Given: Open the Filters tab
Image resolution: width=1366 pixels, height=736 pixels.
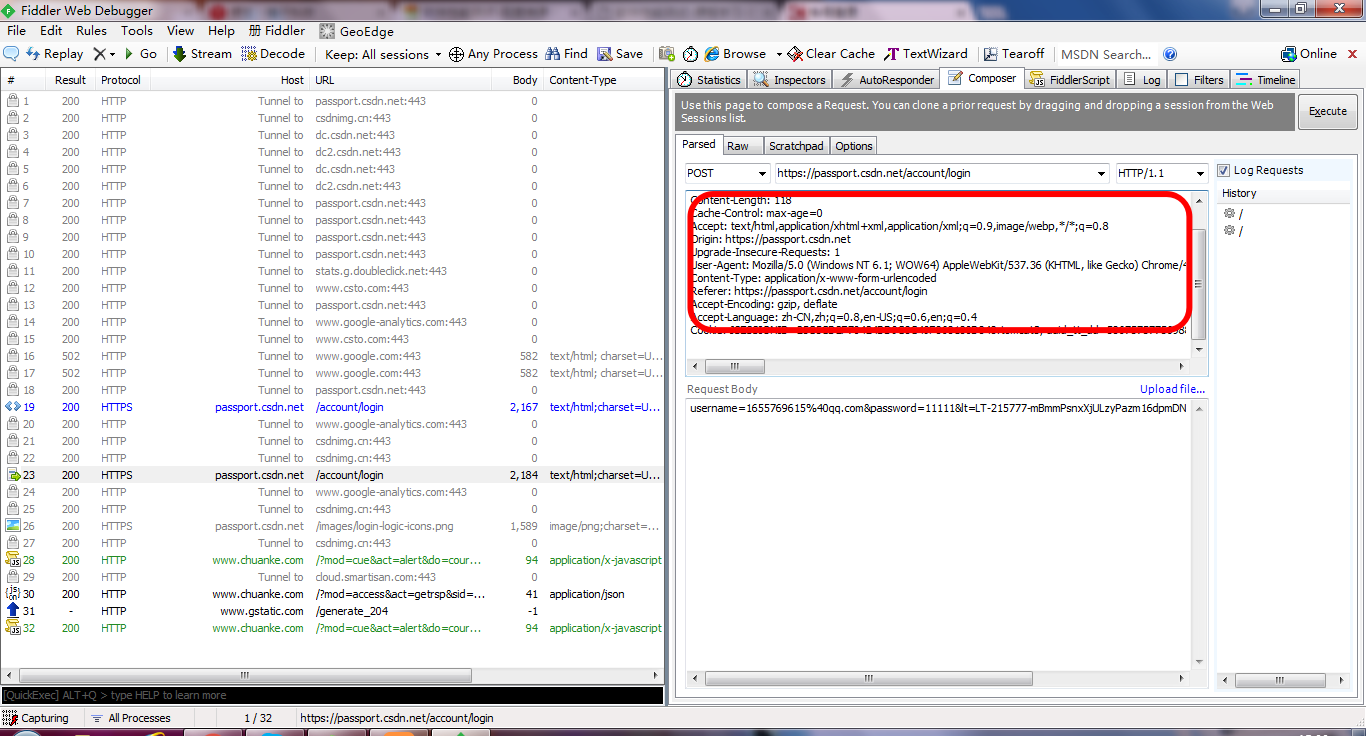Looking at the screenshot, I should (1199, 80).
